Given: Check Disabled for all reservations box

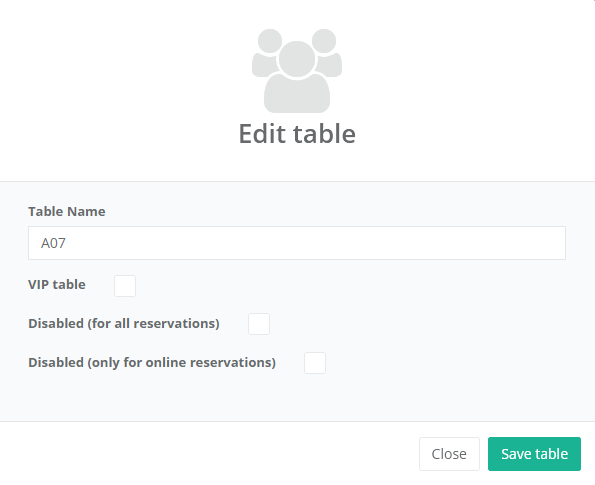Looking at the screenshot, I should [259, 324].
